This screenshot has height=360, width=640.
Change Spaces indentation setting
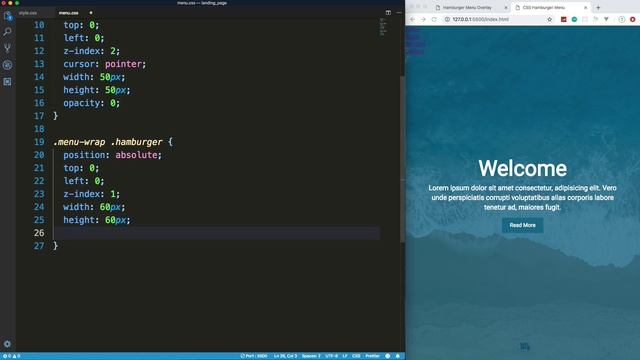pos(311,356)
